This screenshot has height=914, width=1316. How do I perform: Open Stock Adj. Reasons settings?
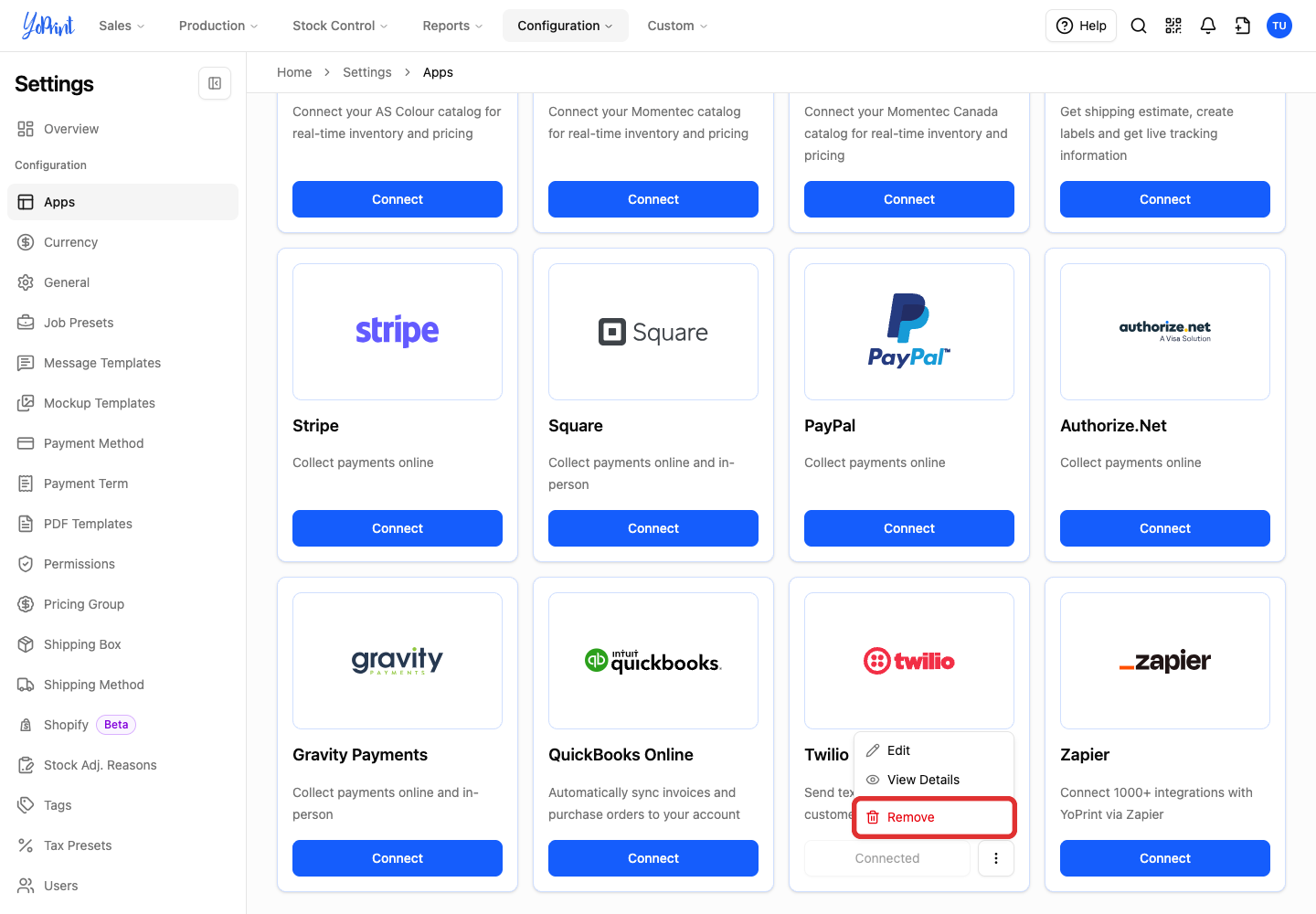[122, 765]
